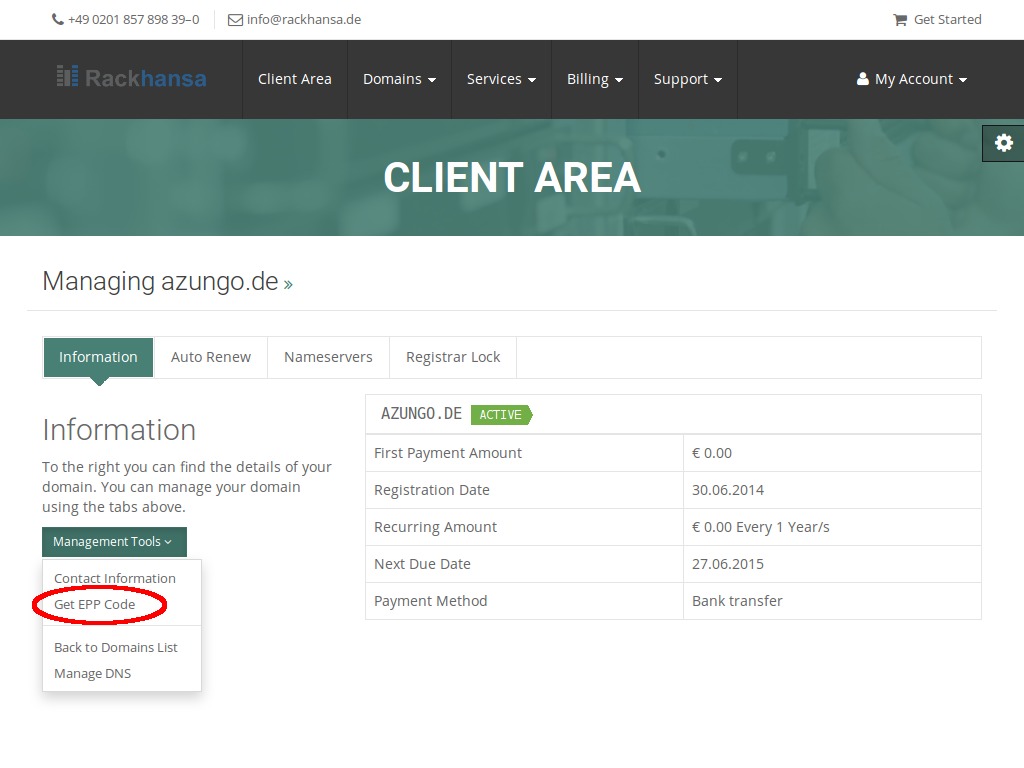Click the +49 0201 857 898 39–0 phone number
This screenshot has height=768, width=1024.
(134, 20)
